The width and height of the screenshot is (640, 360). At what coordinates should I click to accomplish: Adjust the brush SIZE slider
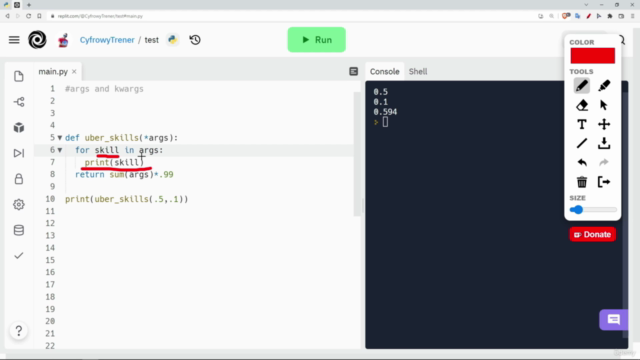593,210
